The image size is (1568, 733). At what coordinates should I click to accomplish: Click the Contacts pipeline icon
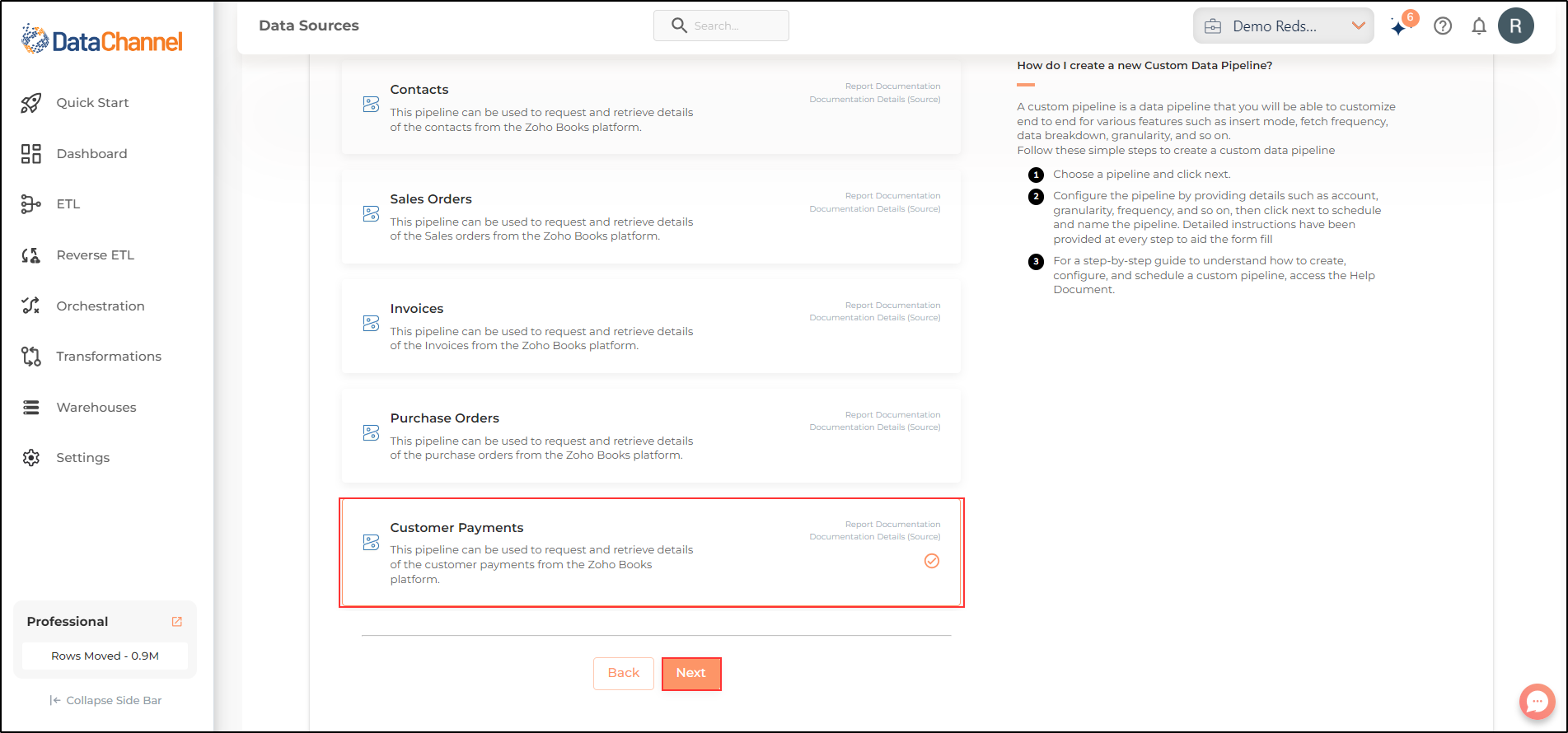click(x=372, y=105)
